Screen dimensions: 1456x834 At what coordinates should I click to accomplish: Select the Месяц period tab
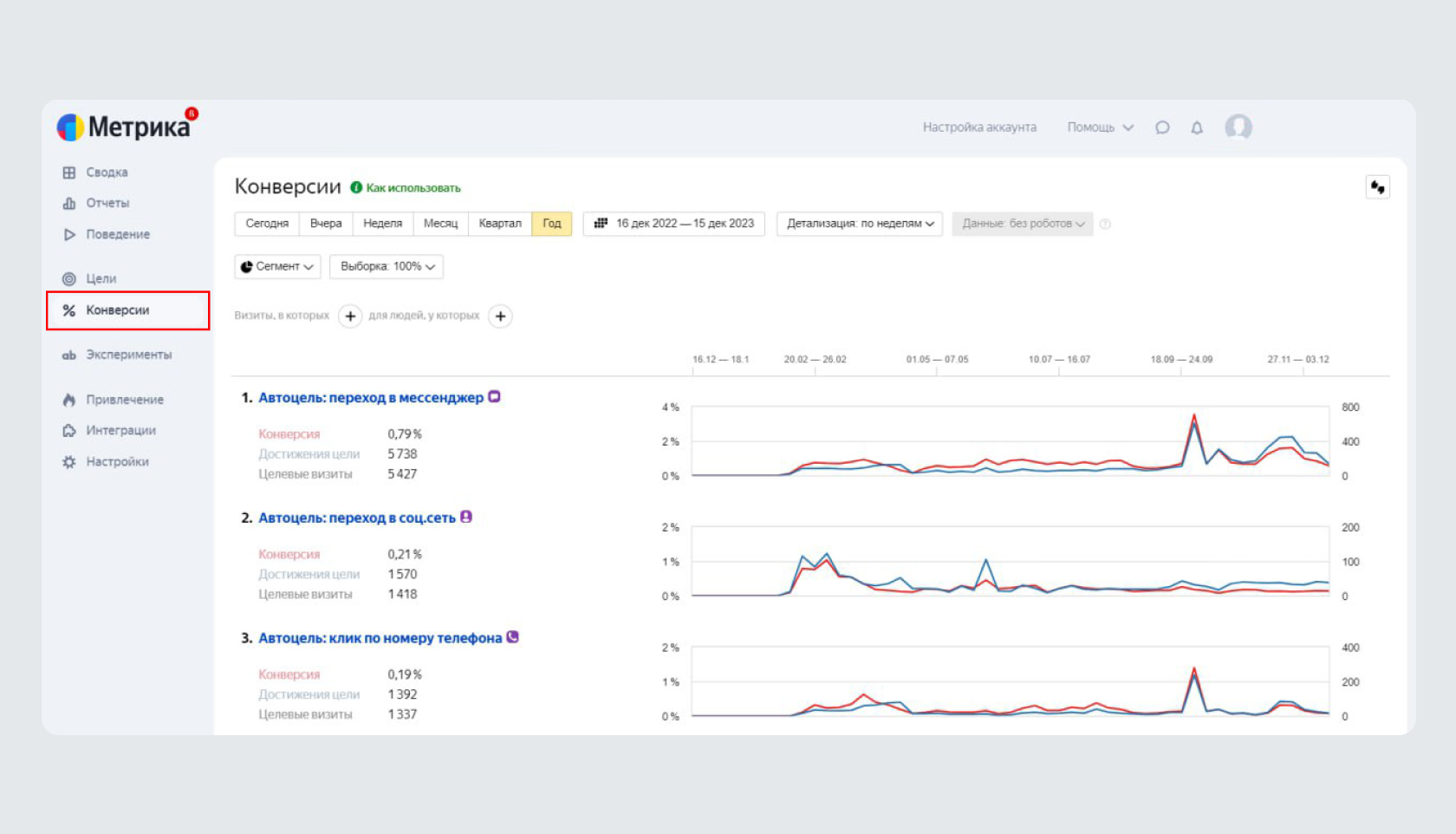[440, 224]
